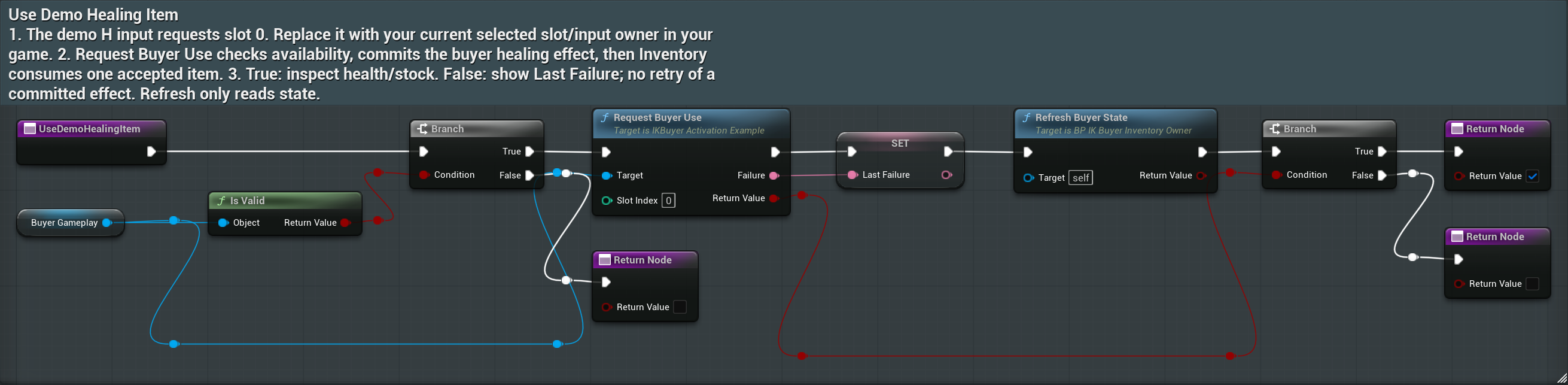The height and width of the screenshot is (385, 1568).
Task: Click 'Target is IKBuyer Activation Example' subtitle
Action: (x=689, y=131)
